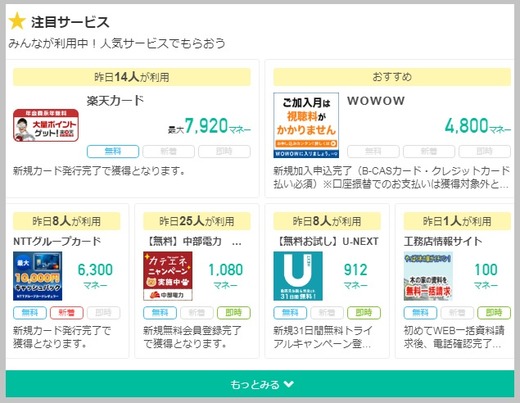Click 楽天カード description 新規カード発行完了で獲得となります。

pyautogui.click(x=99, y=171)
